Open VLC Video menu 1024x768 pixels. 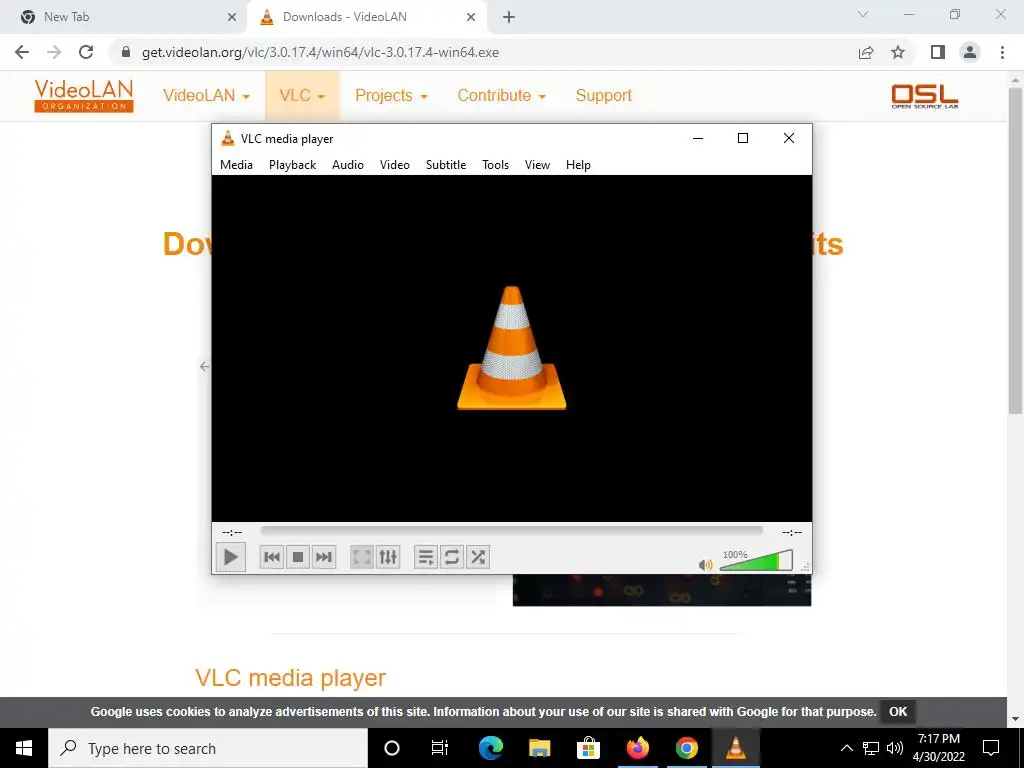pos(394,165)
